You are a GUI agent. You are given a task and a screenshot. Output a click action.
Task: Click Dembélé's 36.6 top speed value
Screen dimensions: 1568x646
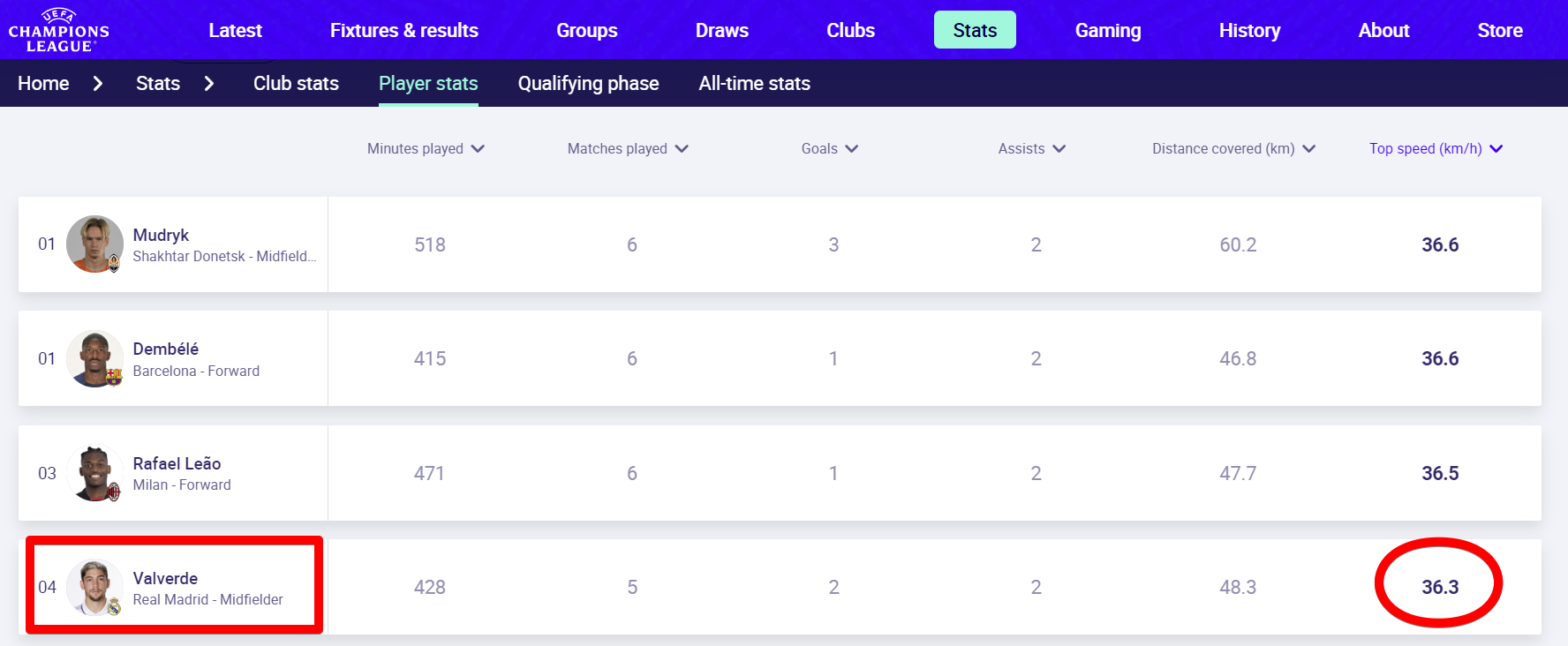click(1440, 358)
